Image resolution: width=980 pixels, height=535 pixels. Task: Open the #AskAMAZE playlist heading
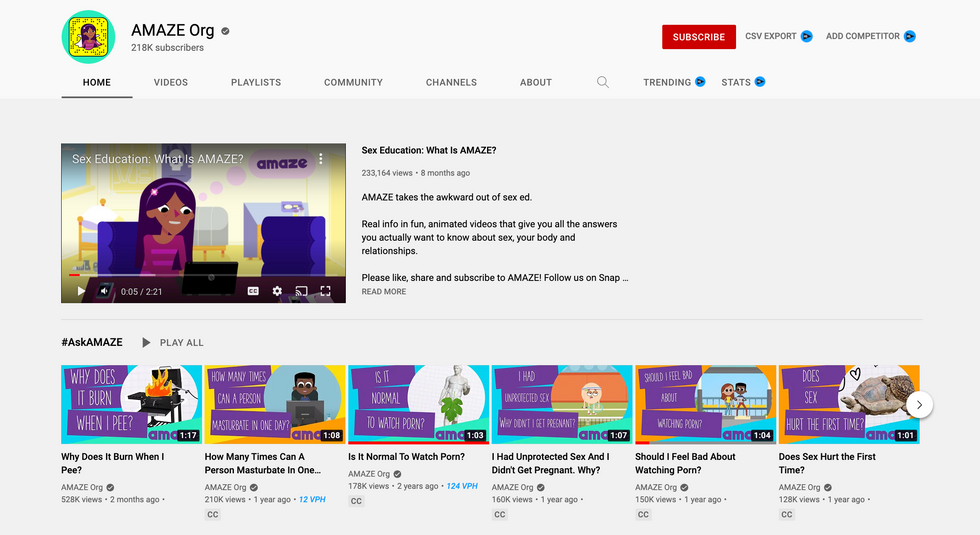click(x=92, y=342)
